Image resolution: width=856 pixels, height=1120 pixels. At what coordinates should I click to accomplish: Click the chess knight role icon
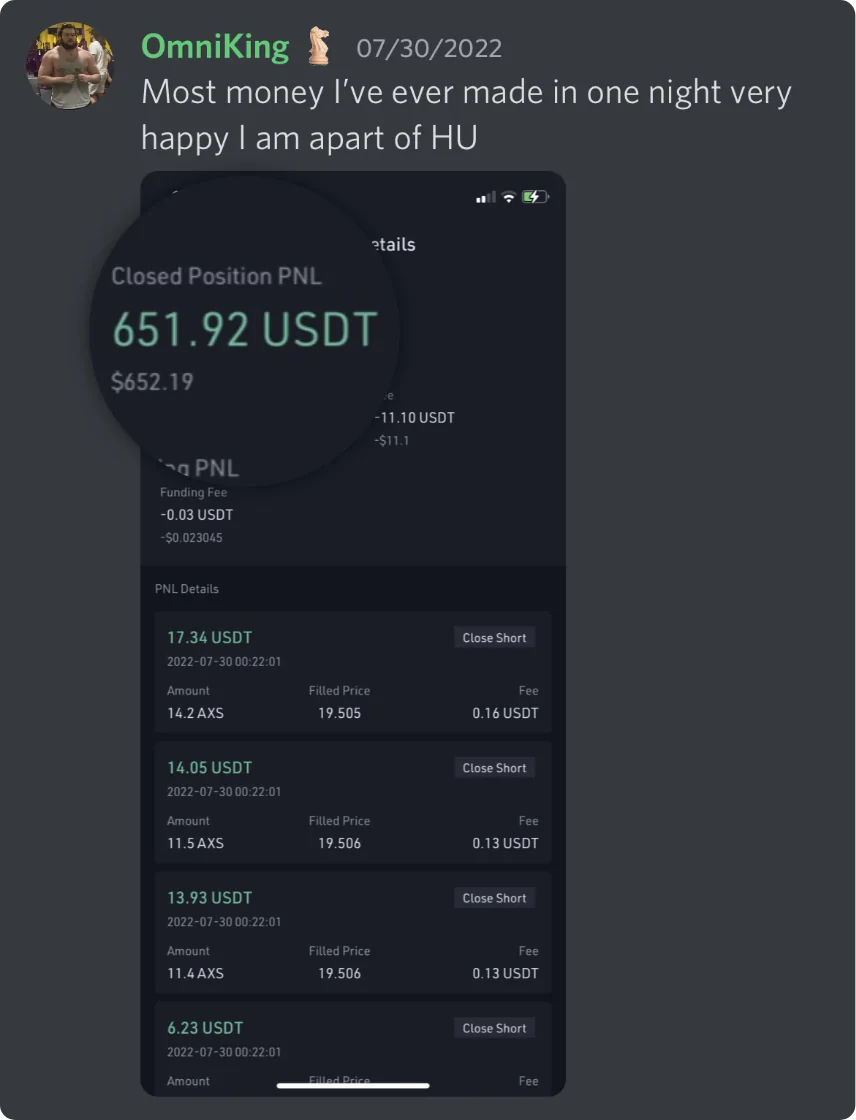(x=318, y=46)
